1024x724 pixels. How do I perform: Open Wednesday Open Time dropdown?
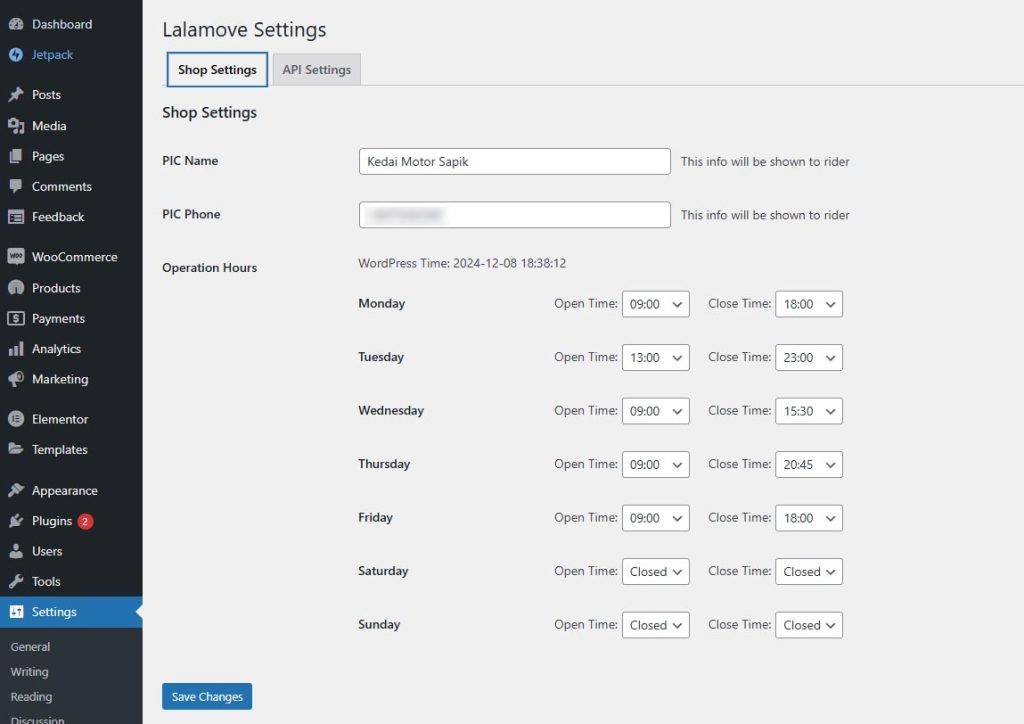coord(655,411)
